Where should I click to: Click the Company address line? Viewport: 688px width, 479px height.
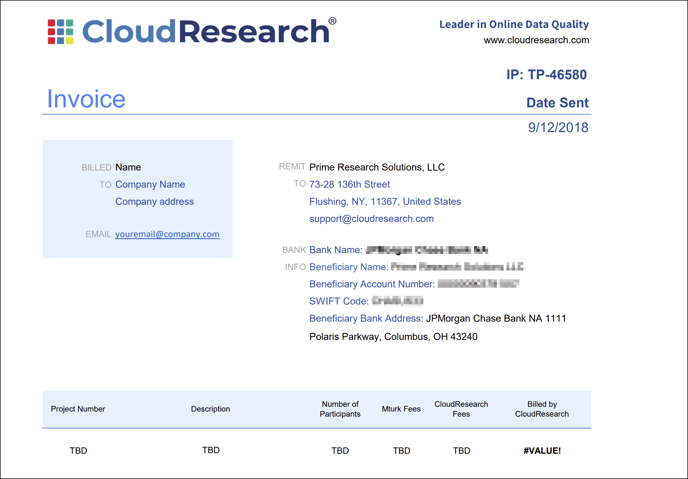pos(154,201)
